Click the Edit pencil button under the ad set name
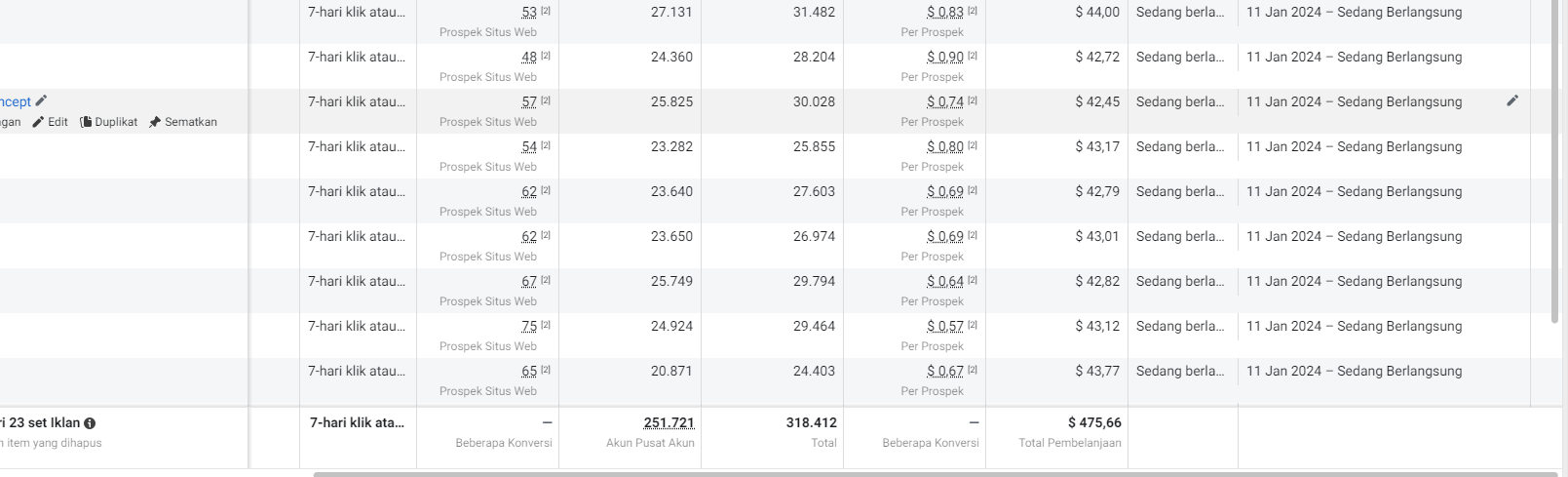This screenshot has height=477, width=1568. pos(50,122)
